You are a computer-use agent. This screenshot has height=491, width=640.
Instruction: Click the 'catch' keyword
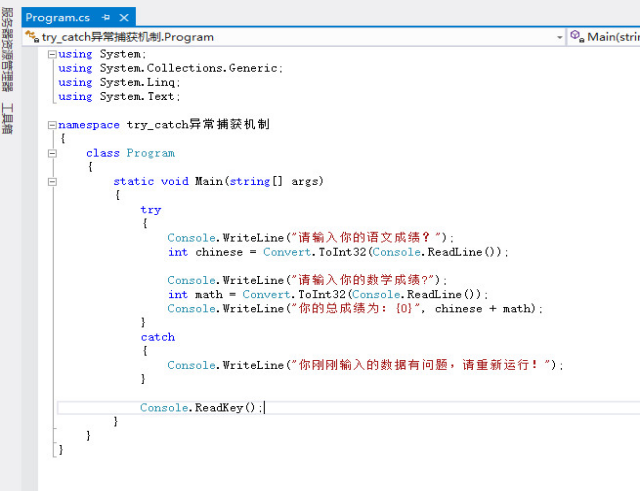tap(158, 338)
